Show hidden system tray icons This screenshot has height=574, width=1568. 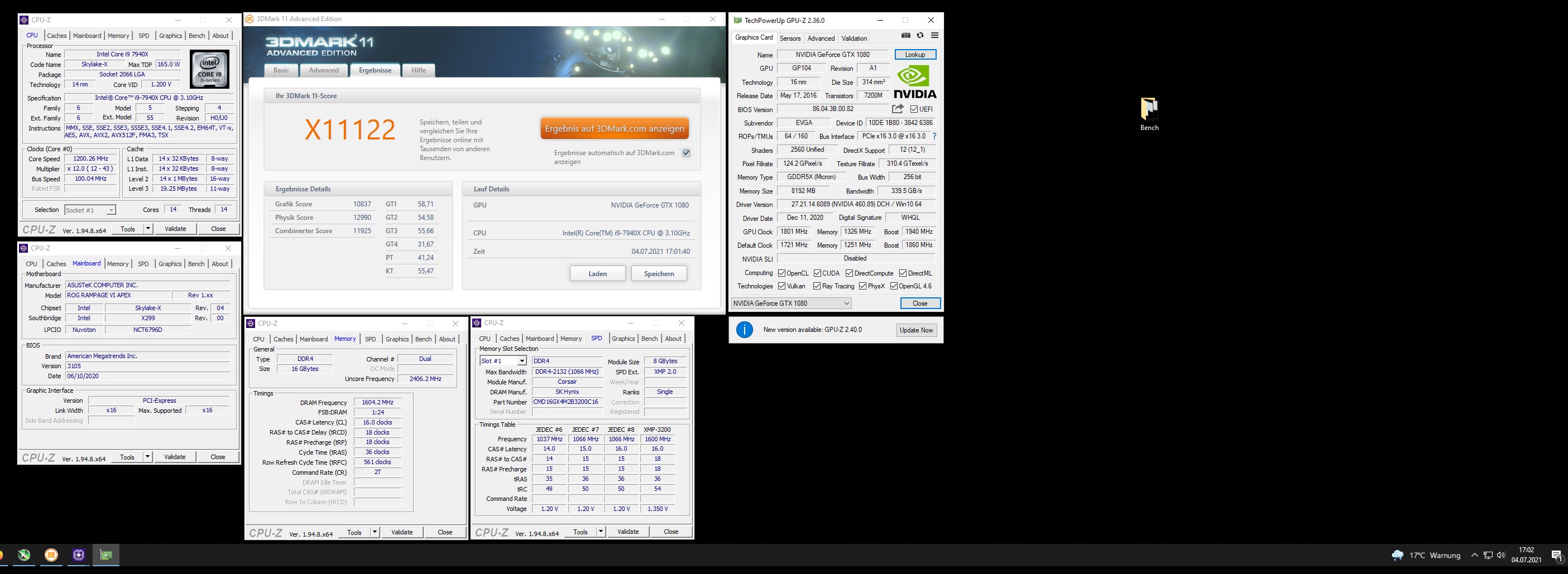[x=1474, y=555]
